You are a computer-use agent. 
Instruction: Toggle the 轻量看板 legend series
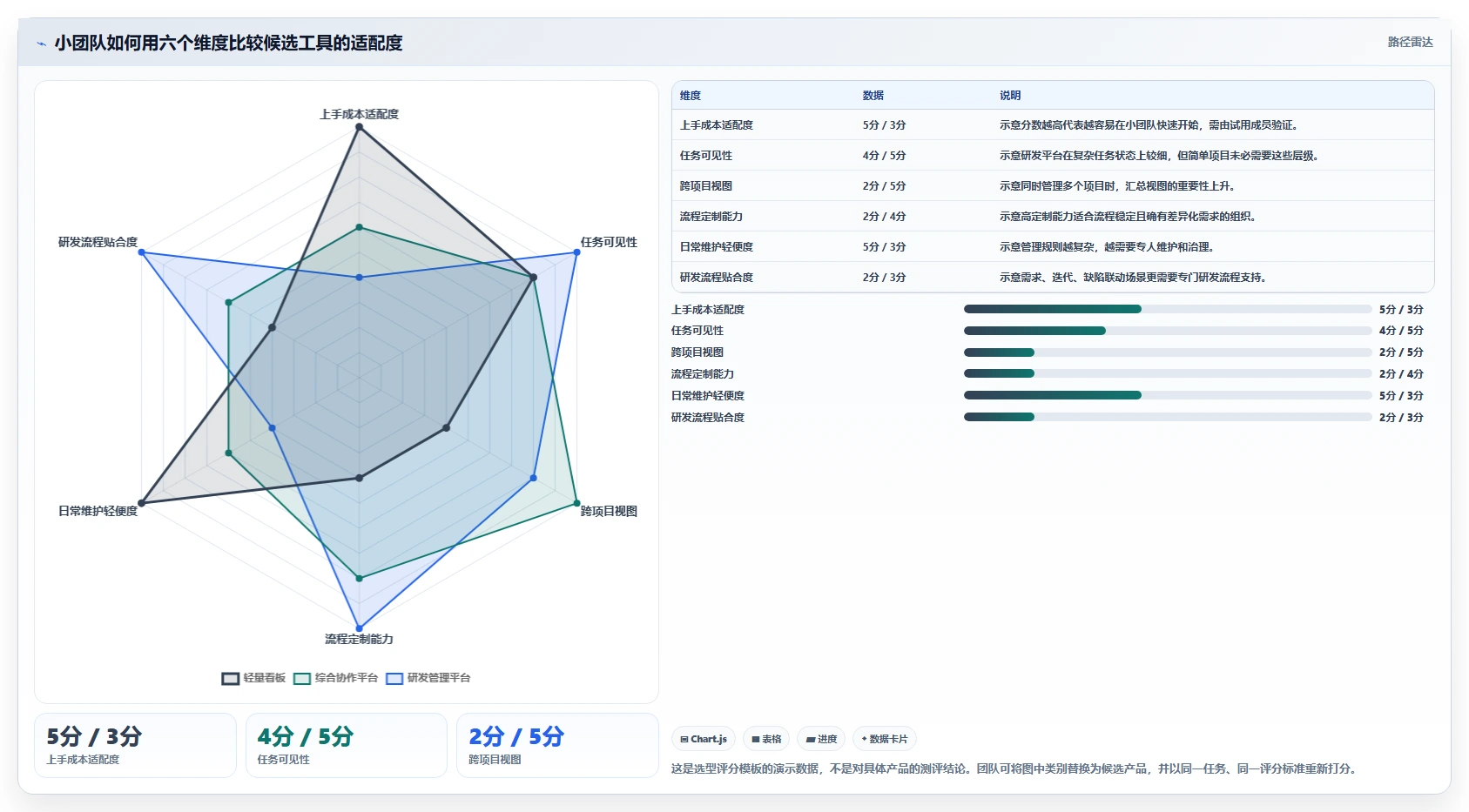253,678
